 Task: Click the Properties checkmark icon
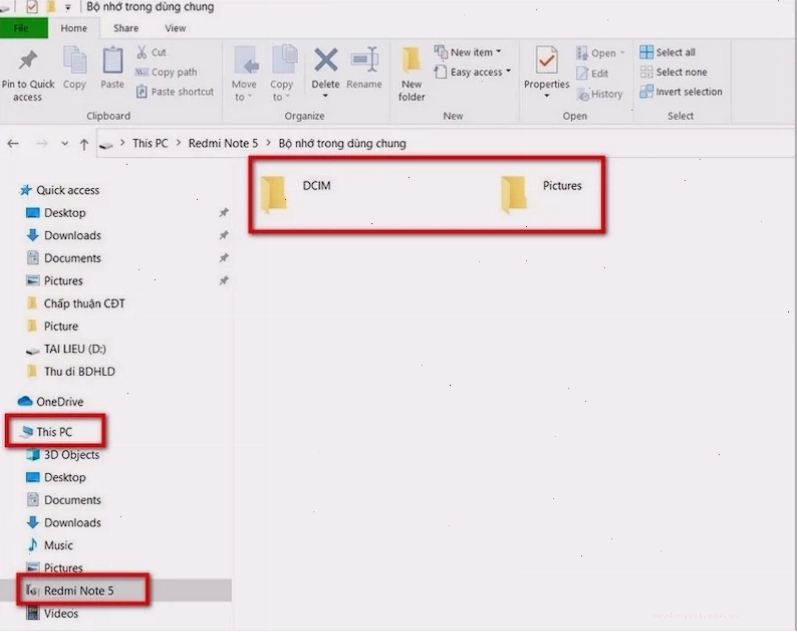[x=546, y=60]
